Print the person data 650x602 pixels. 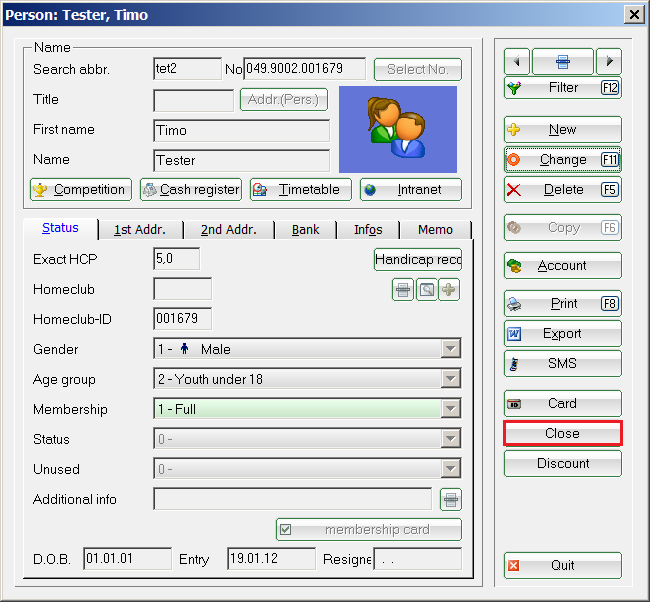[563, 303]
